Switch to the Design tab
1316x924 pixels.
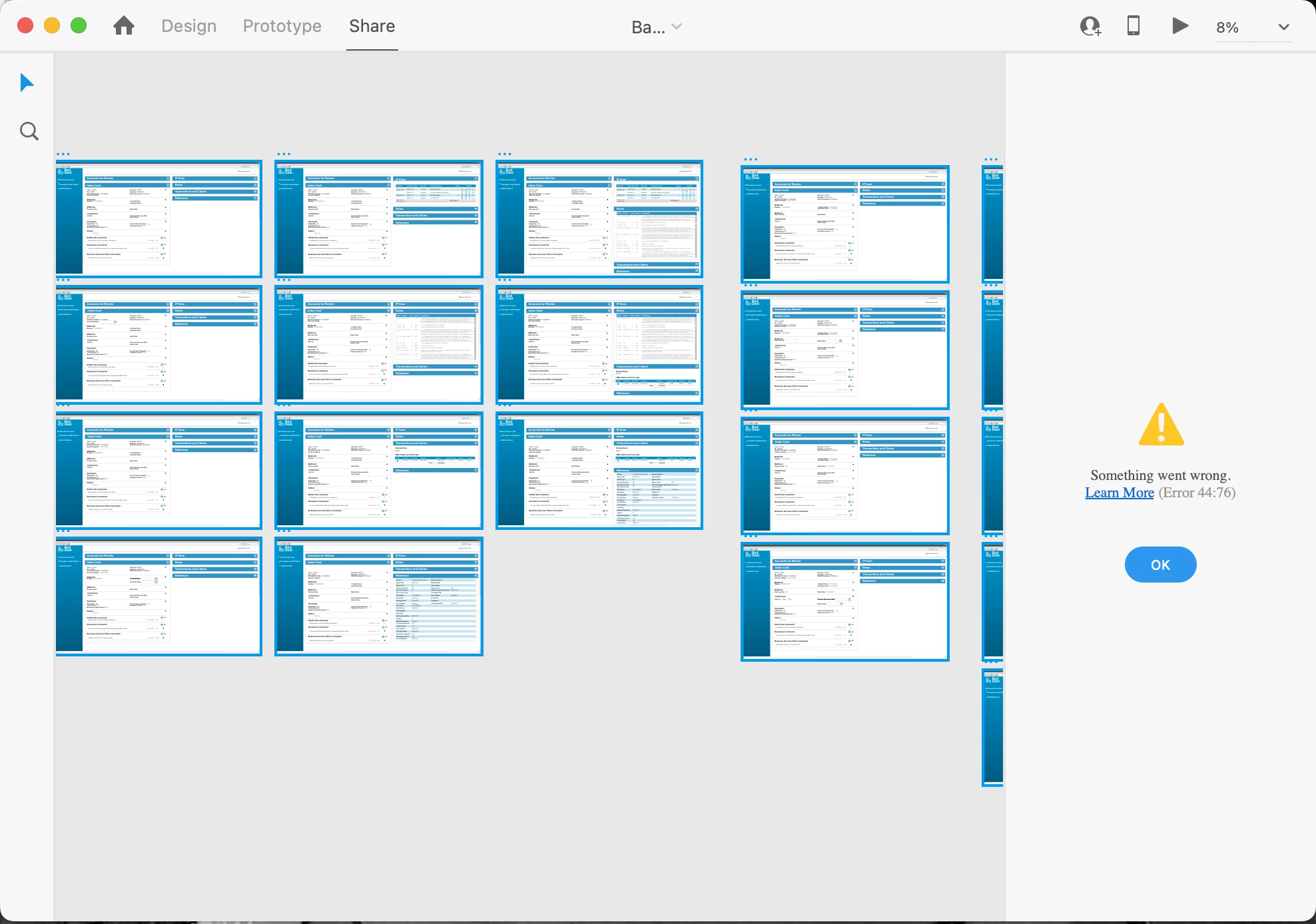[188, 26]
